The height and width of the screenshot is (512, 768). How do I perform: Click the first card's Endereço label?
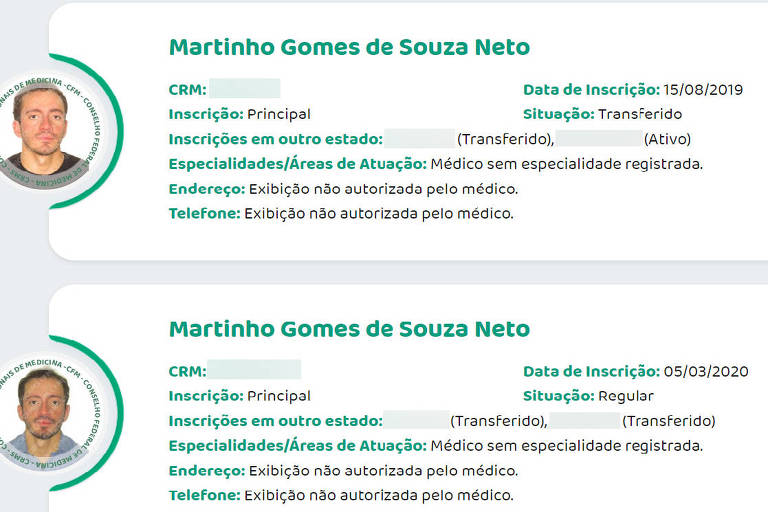pyautogui.click(x=207, y=189)
